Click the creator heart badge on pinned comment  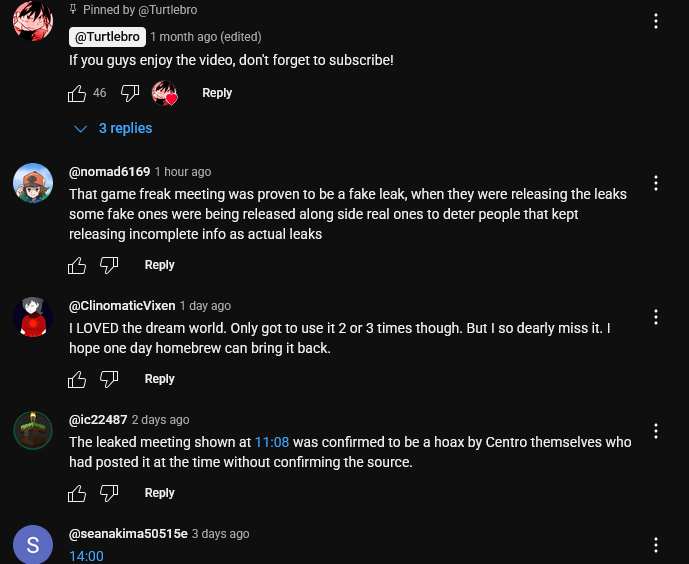coord(164,93)
